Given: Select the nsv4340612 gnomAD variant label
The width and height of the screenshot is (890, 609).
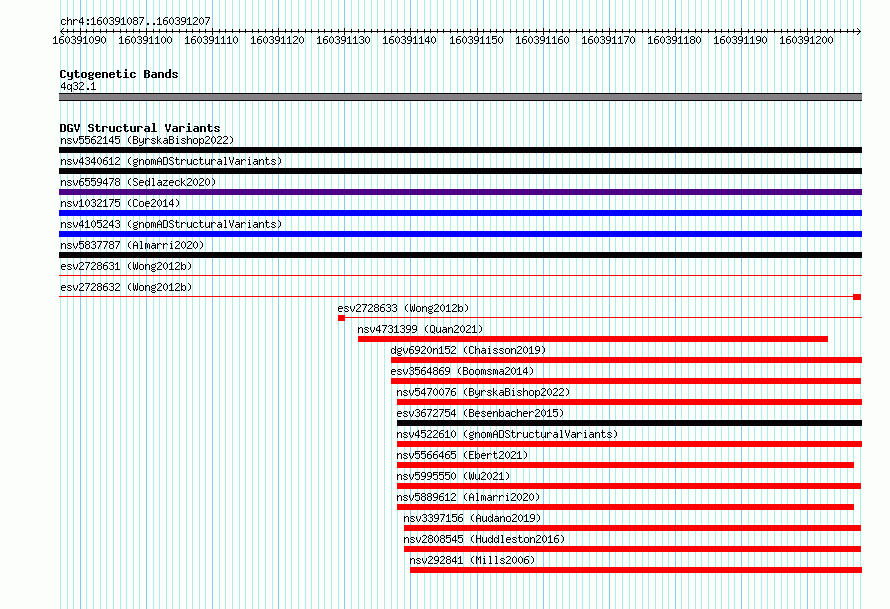Looking at the screenshot, I should pyautogui.click(x=171, y=161).
